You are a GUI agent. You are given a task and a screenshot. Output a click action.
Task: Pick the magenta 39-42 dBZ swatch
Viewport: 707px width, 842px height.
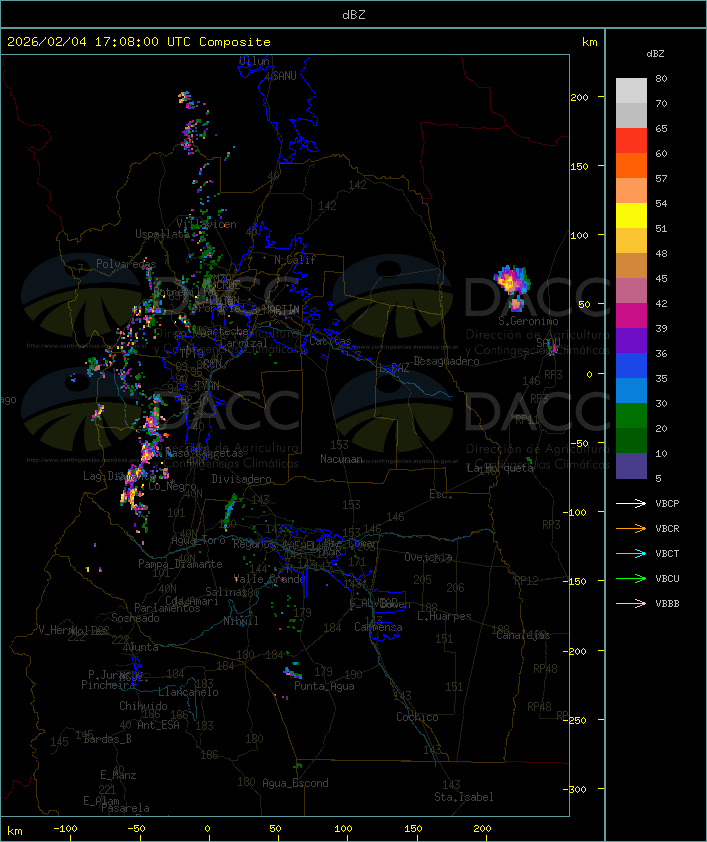point(631,316)
